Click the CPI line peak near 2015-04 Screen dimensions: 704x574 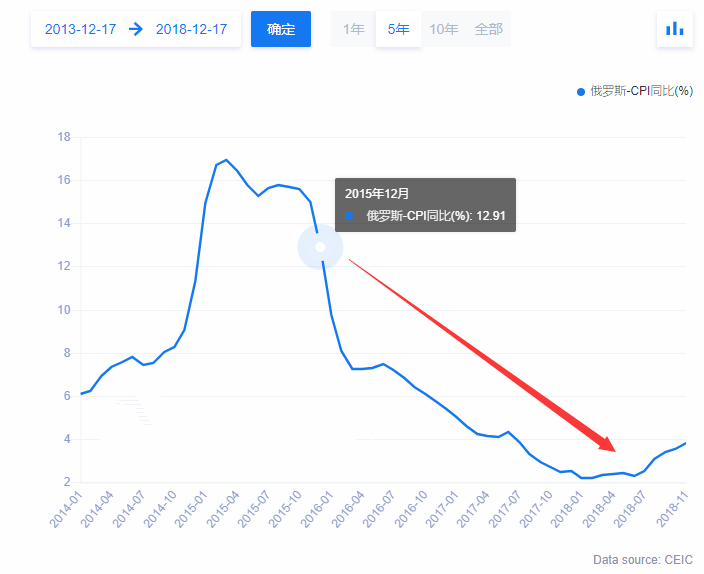[226, 160]
